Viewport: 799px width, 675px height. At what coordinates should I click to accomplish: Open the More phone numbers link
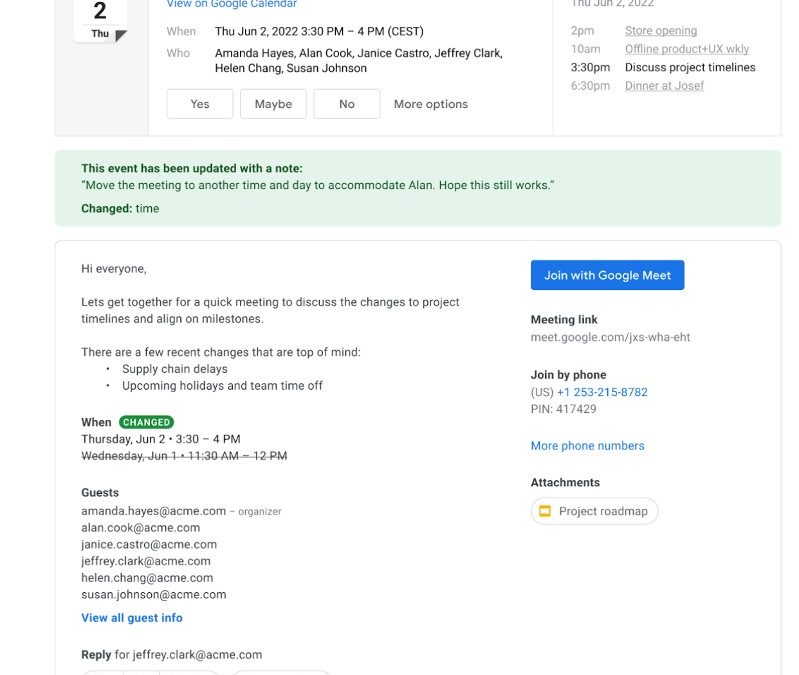coord(587,446)
